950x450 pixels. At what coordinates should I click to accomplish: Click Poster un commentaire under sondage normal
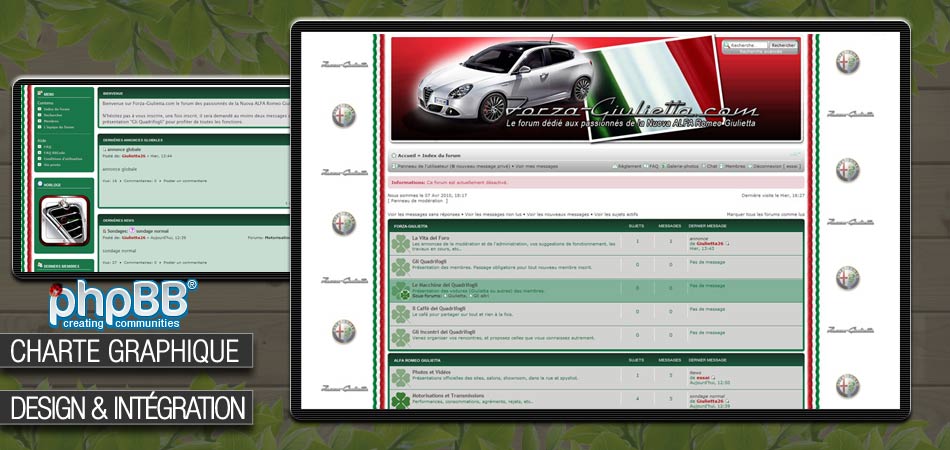(185, 262)
